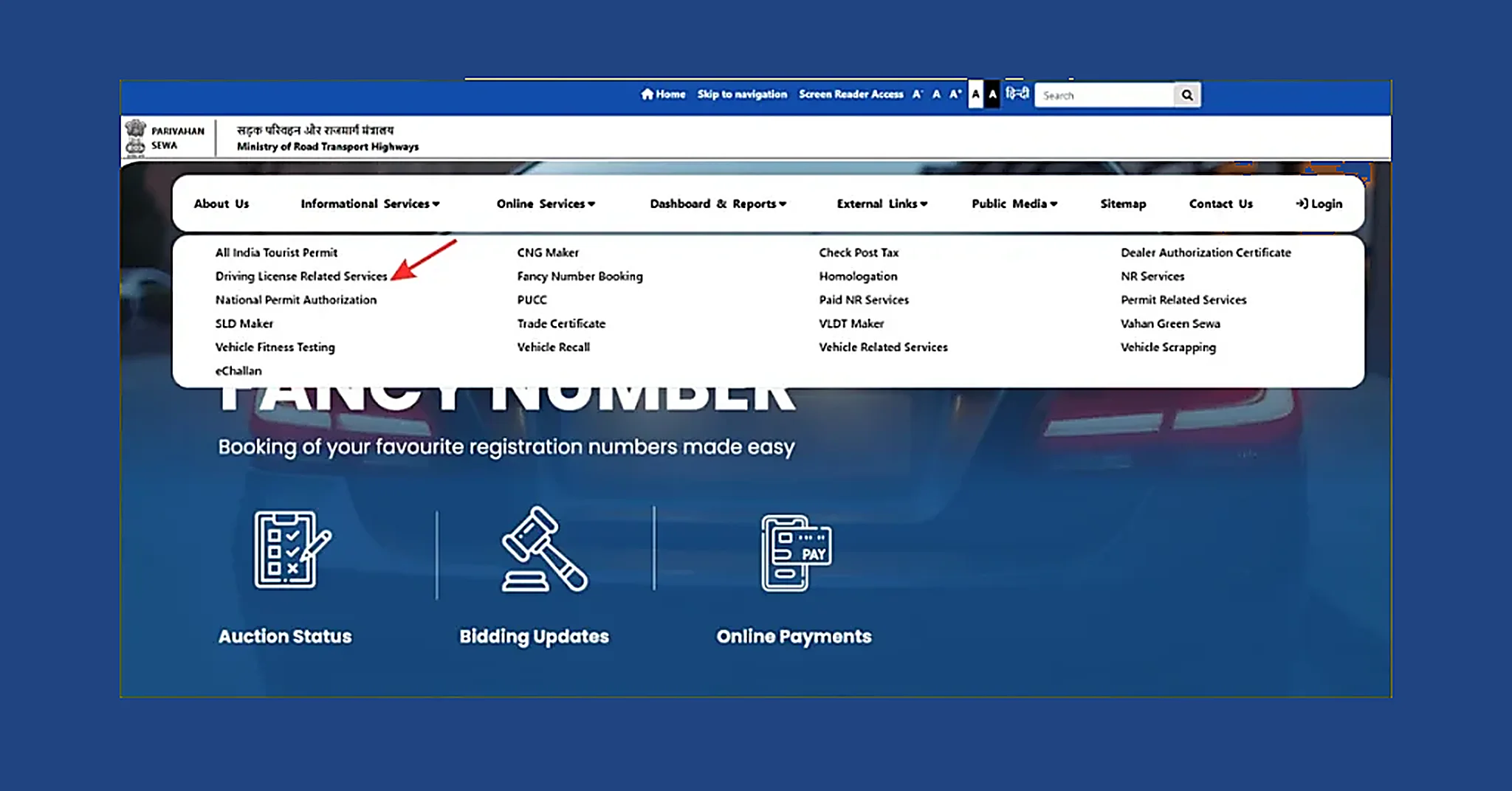Reset font to normal size A

[936, 94]
